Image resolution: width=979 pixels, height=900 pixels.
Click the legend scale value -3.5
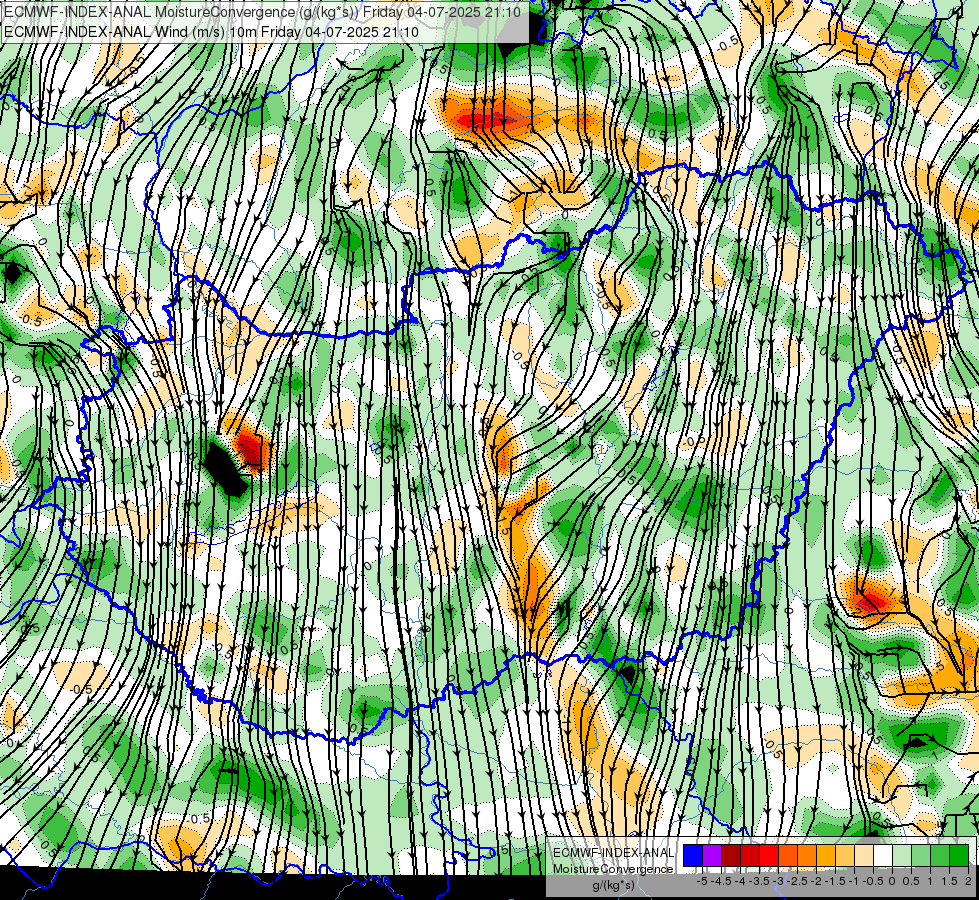[759, 881]
